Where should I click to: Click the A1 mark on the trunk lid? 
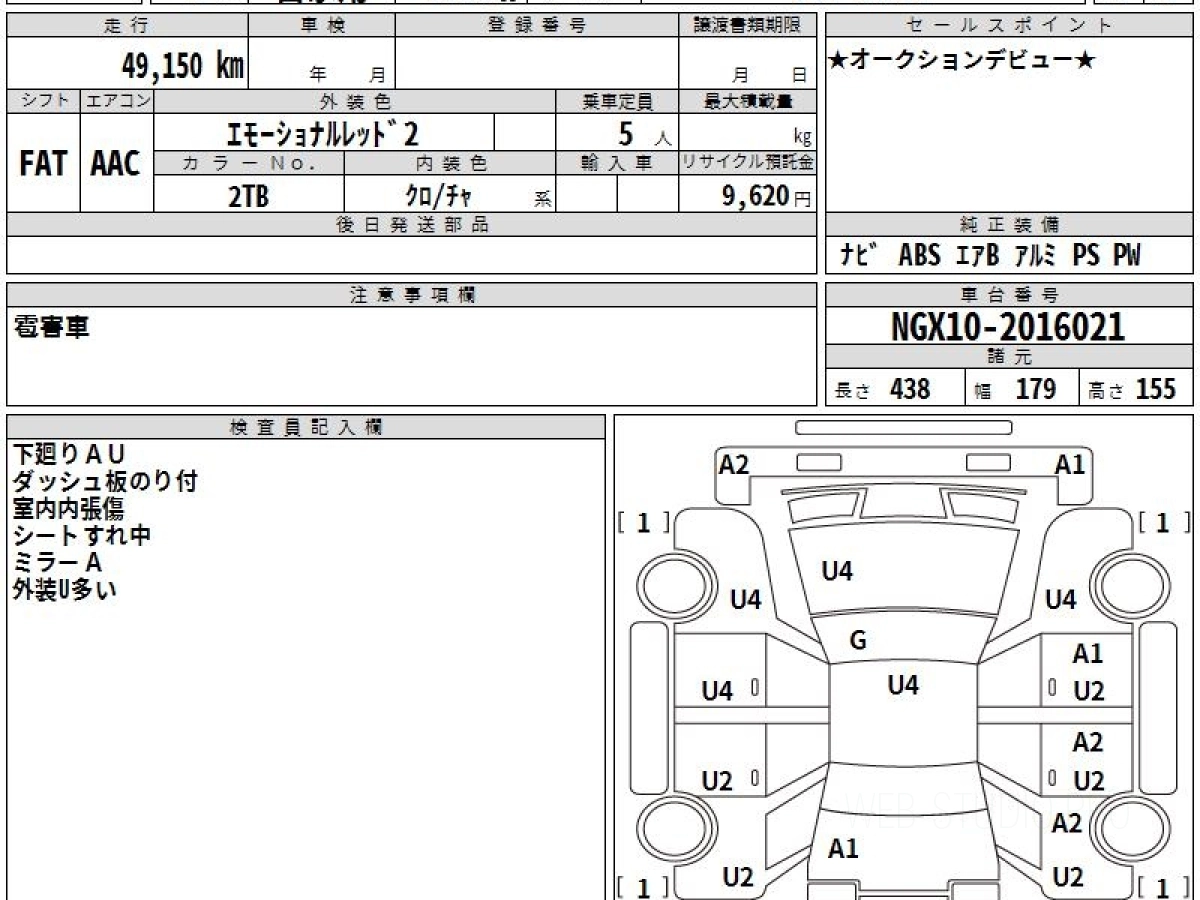[843, 849]
